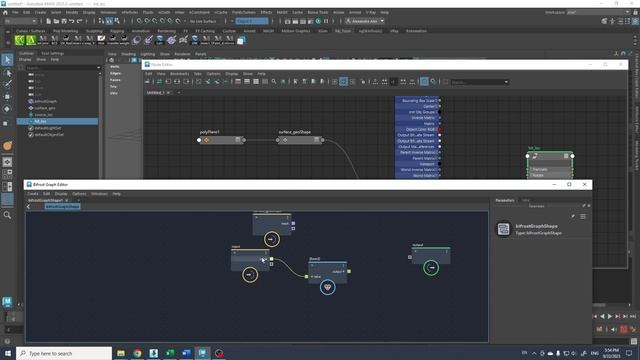640x360 pixels.
Task: Click the pin icon in Bifrost Parameters panel
Action: click(573, 216)
